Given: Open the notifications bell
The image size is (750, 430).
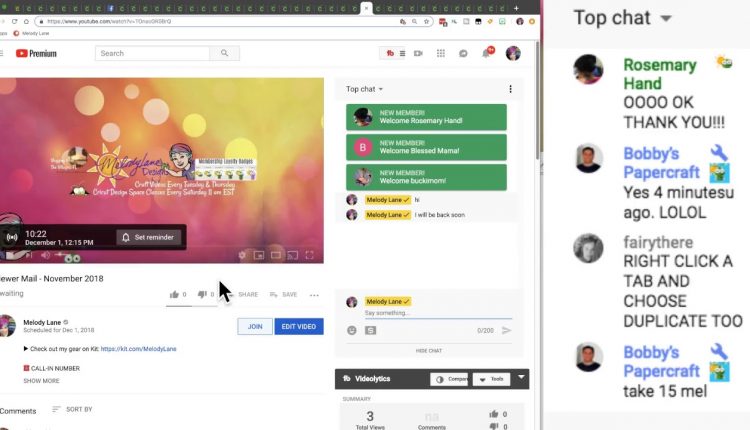Looking at the screenshot, I should point(487,53).
